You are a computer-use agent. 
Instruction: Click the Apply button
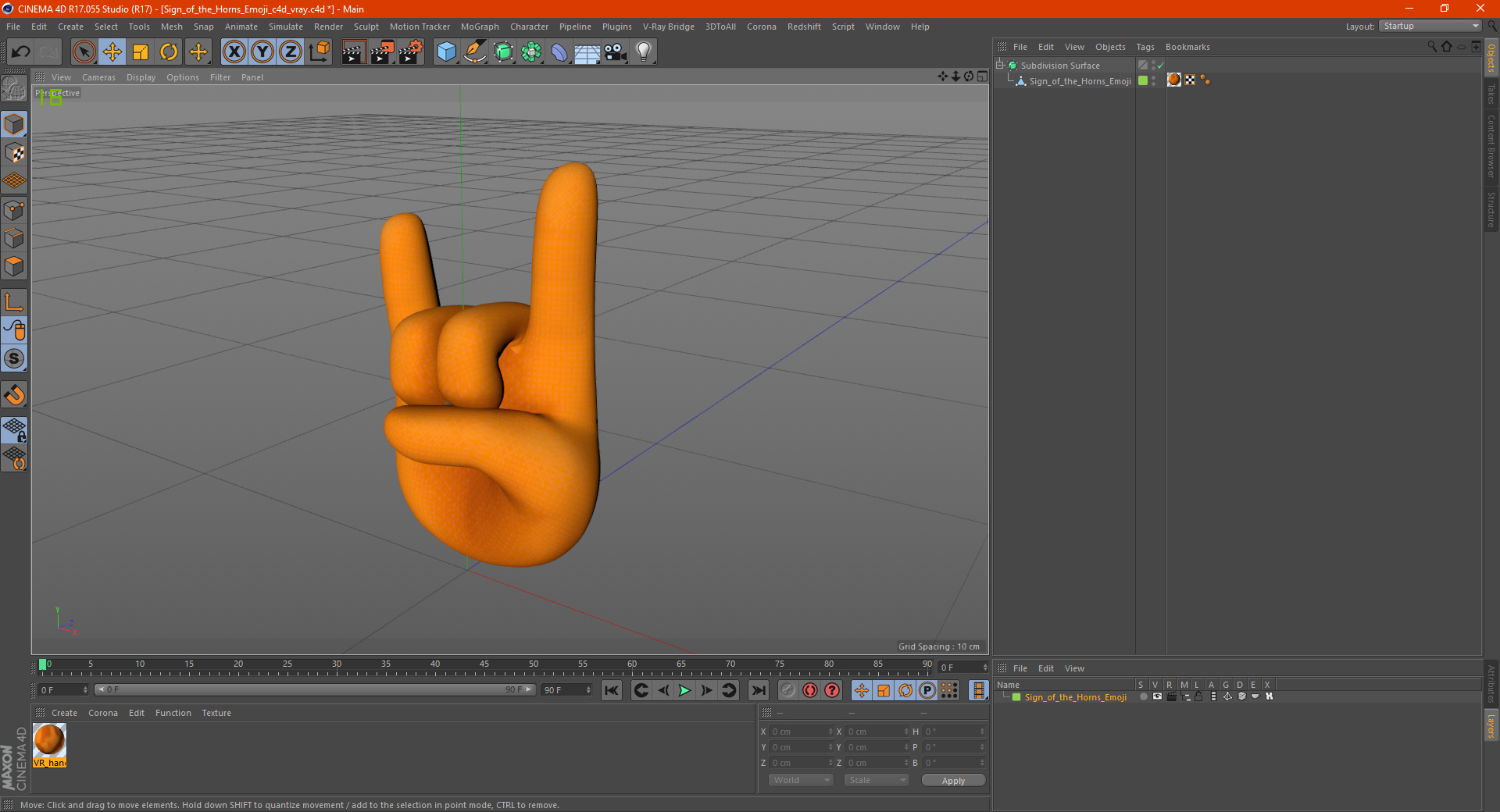pos(953,780)
